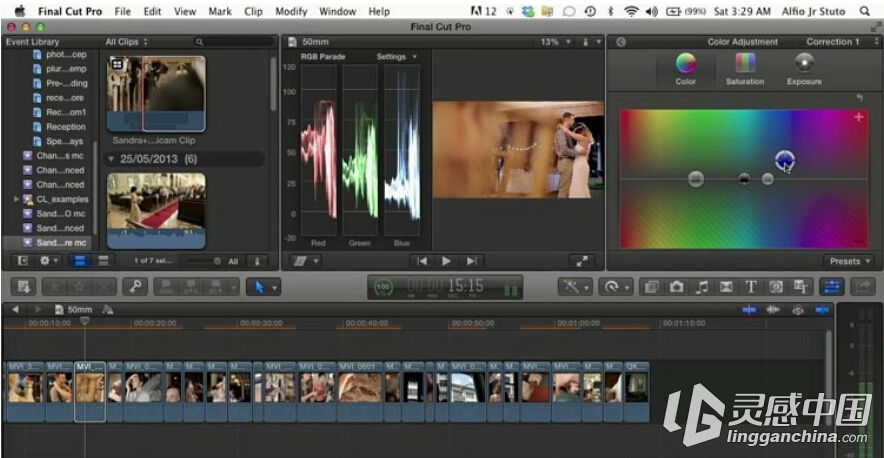Select the Reception event

[x=66, y=126]
